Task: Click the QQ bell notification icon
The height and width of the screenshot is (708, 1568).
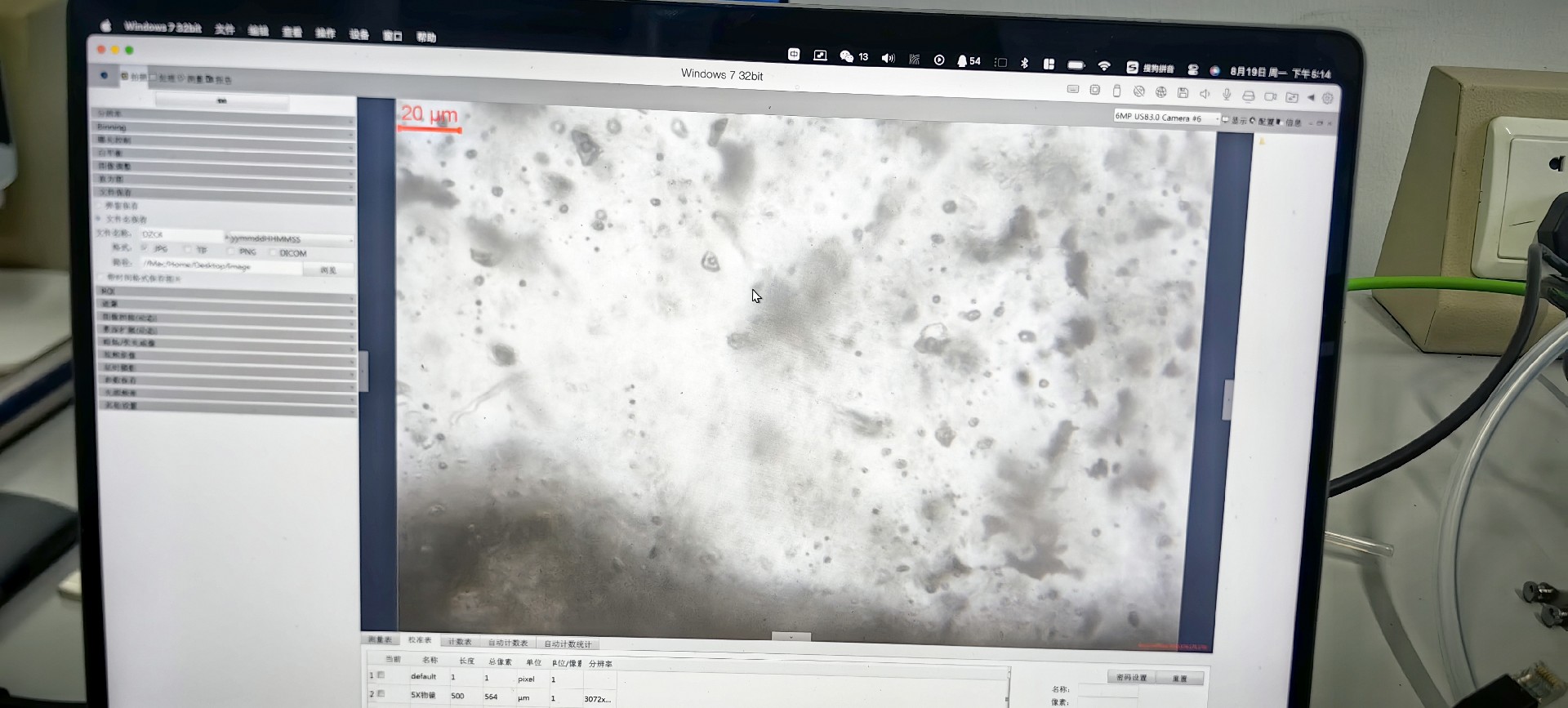Action: 962,61
